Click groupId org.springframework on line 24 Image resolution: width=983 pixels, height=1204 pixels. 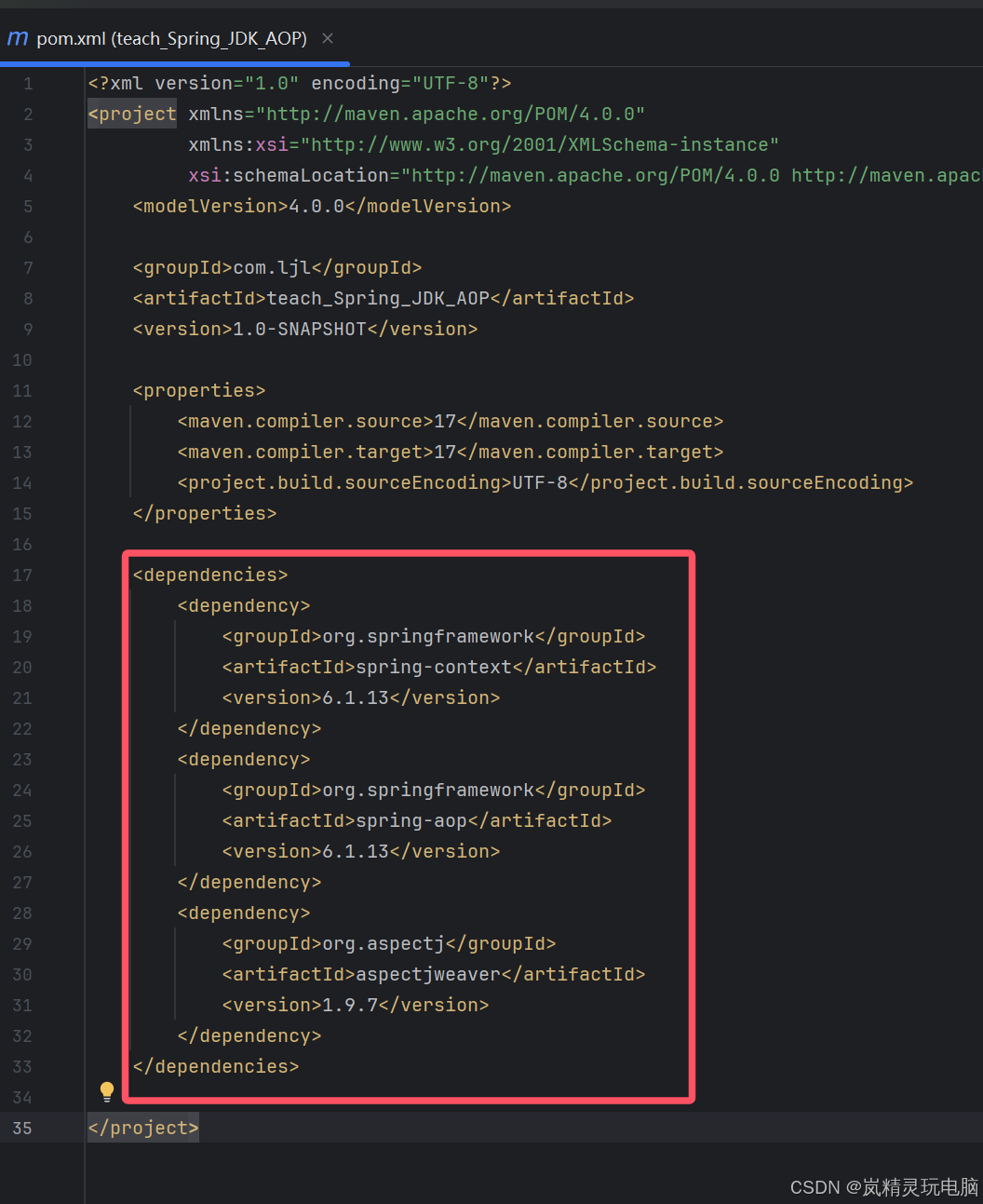434,790
